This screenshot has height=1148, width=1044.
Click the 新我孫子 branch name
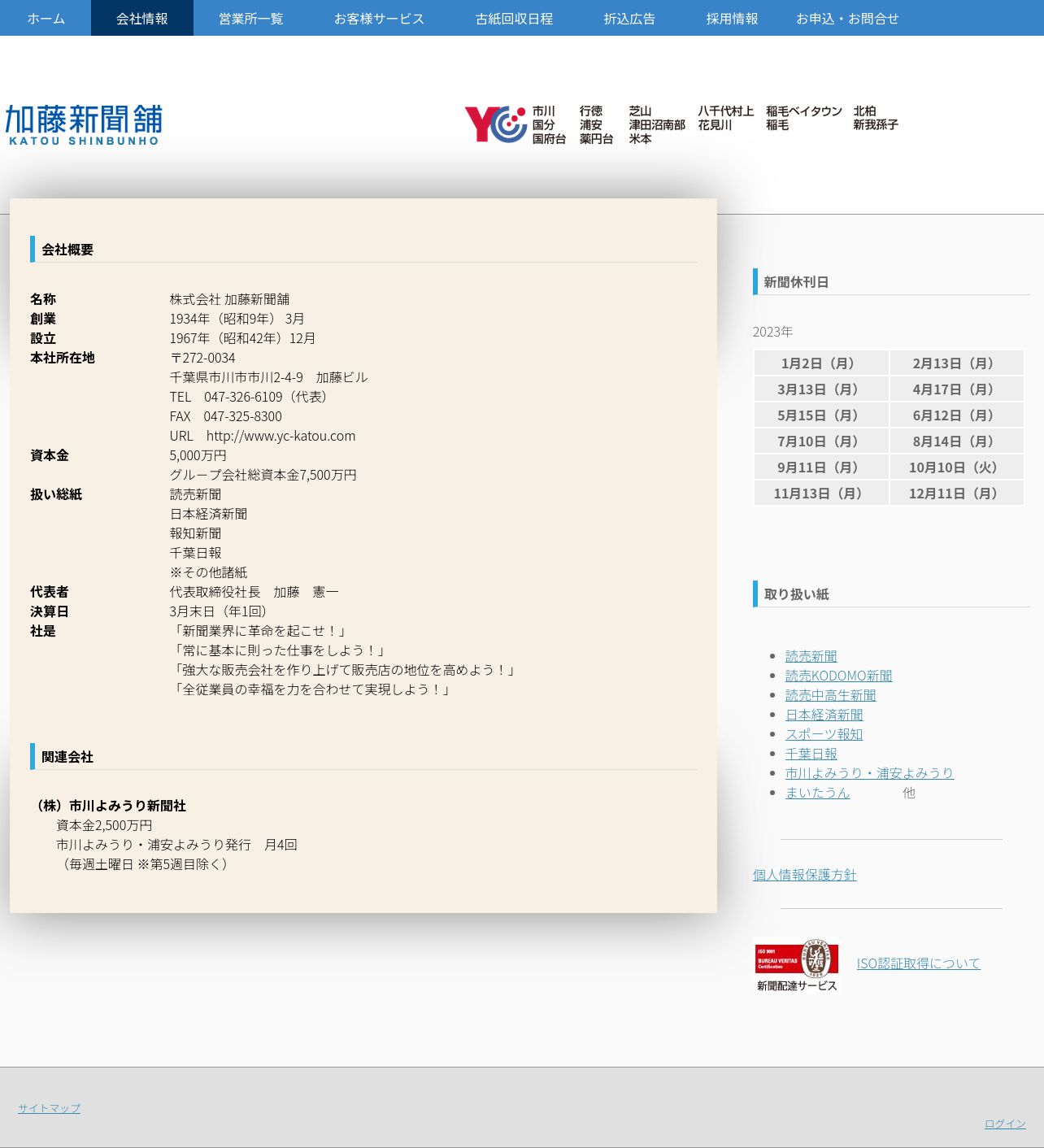(876, 125)
